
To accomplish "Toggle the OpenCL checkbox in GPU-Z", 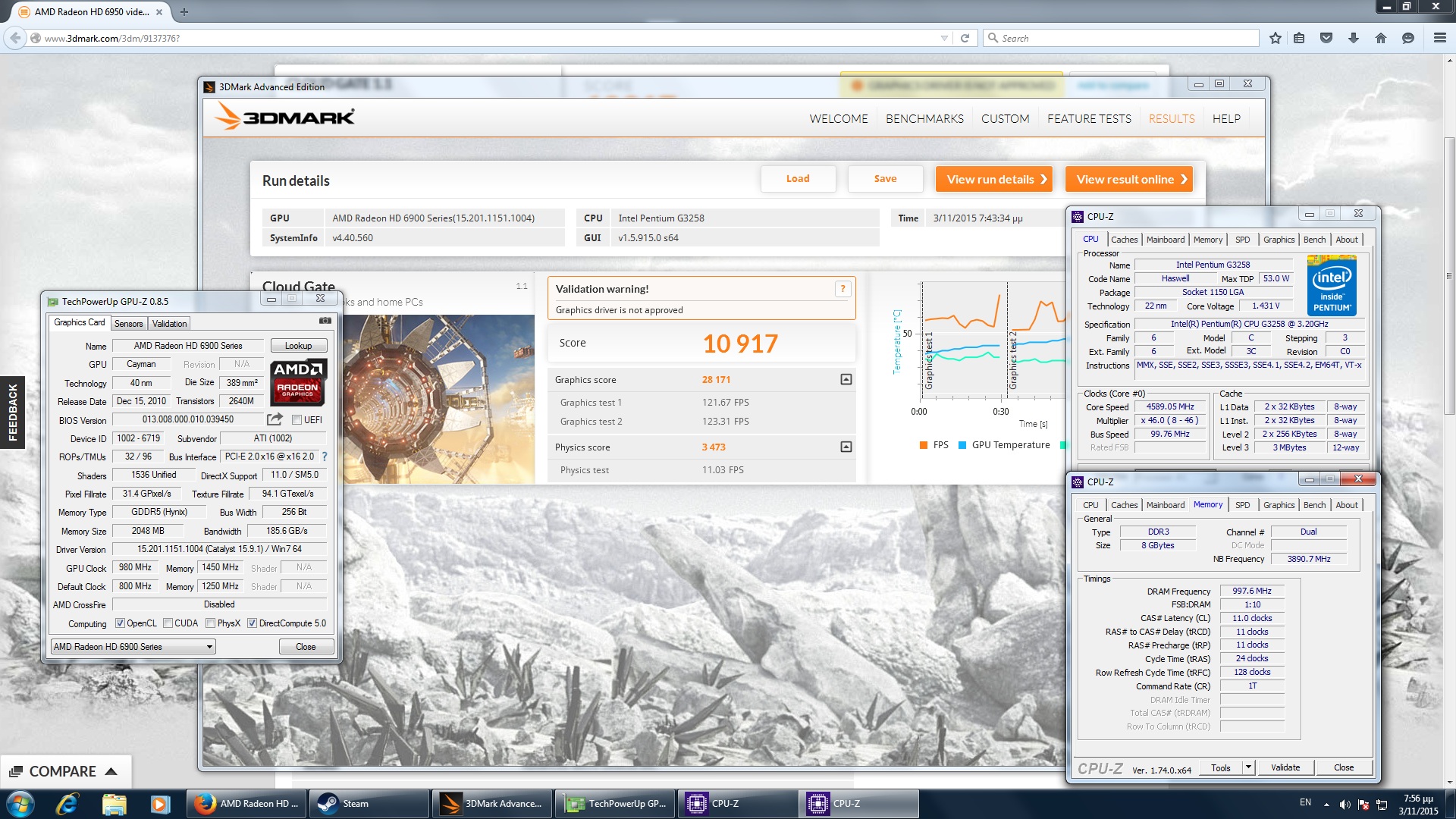I will click(x=120, y=623).
